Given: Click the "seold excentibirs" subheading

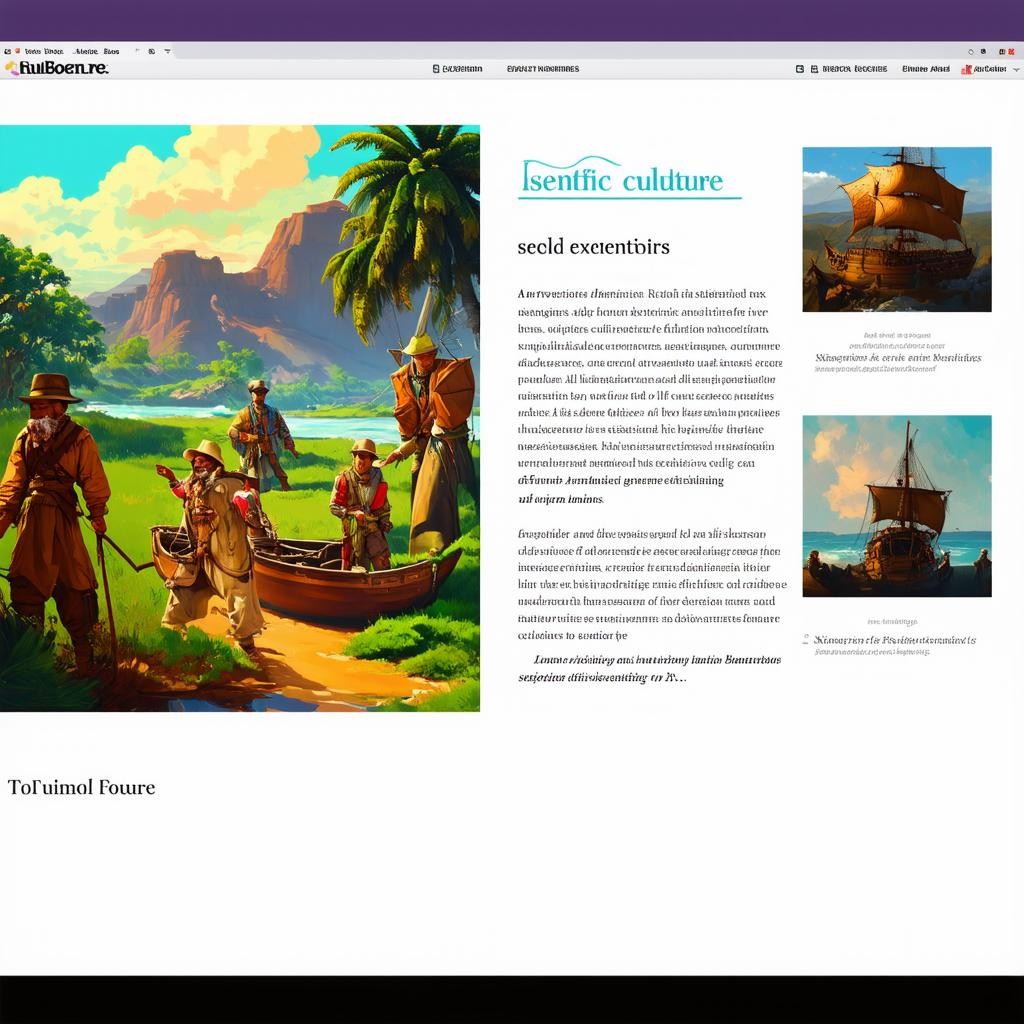Looking at the screenshot, I should click(x=593, y=246).
